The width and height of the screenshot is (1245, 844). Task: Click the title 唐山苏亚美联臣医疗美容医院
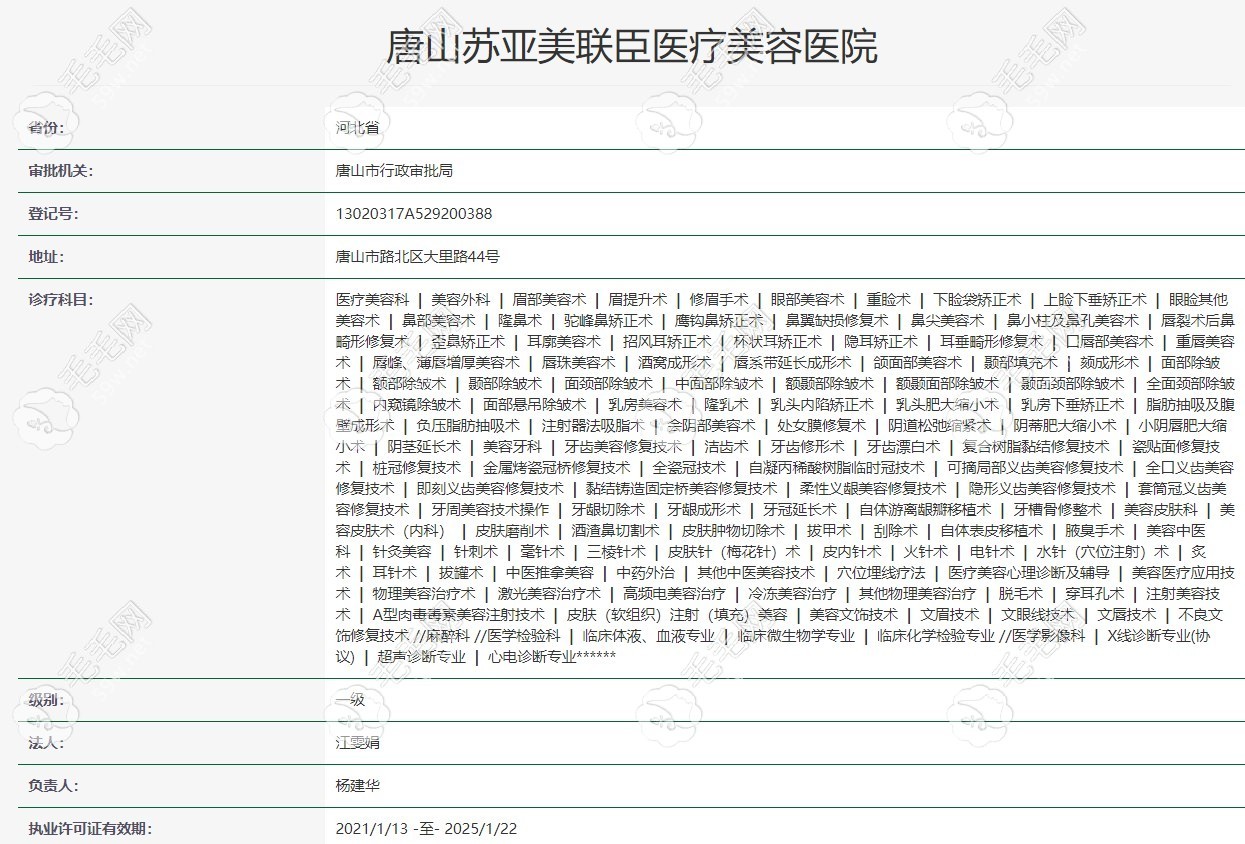tap(631, 46)
